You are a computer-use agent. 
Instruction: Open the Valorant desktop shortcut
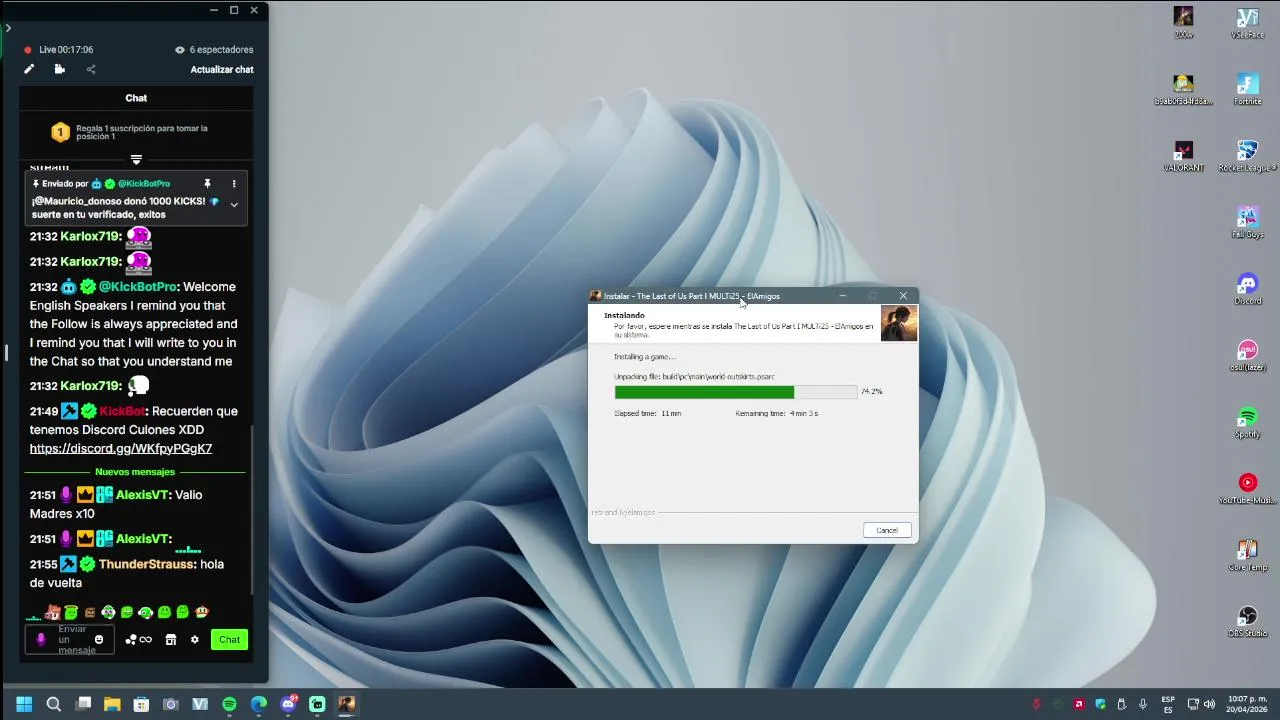click(x=1184, y=156)
